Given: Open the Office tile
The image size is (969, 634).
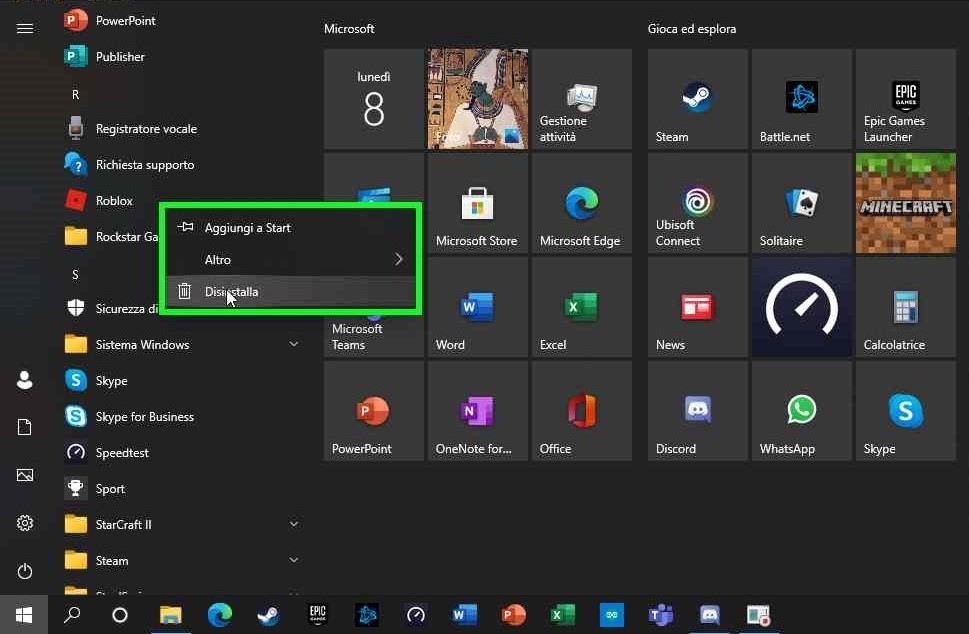Looking at the screenshot, I should pos(582,411).
